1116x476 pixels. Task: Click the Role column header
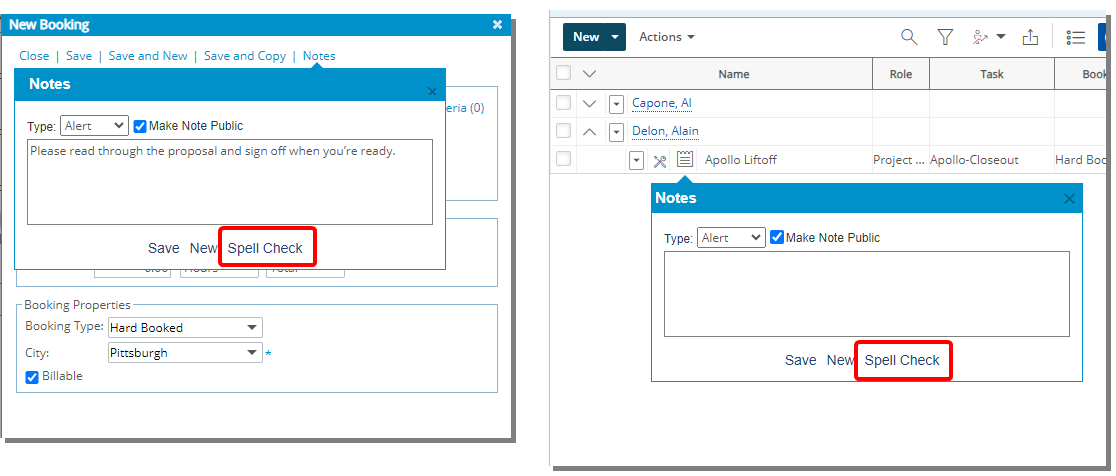(901, 74)
